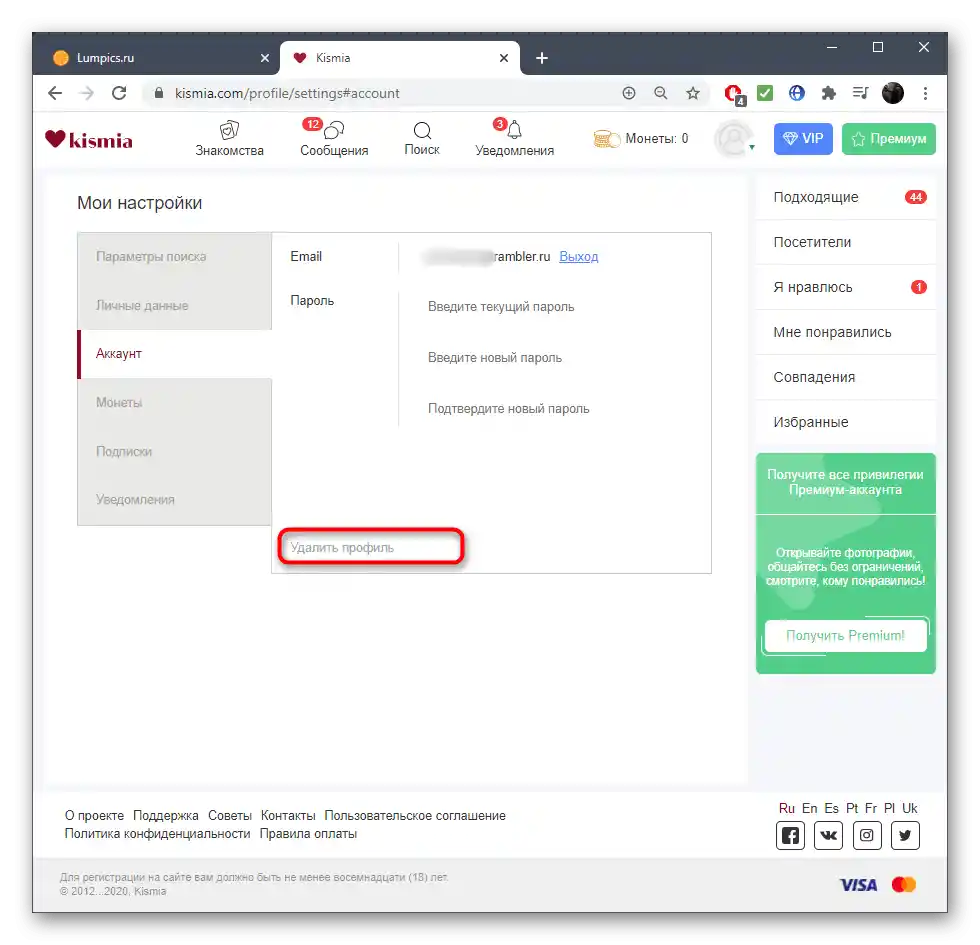
Task: Open the Совпадения list
Action: 846,378
